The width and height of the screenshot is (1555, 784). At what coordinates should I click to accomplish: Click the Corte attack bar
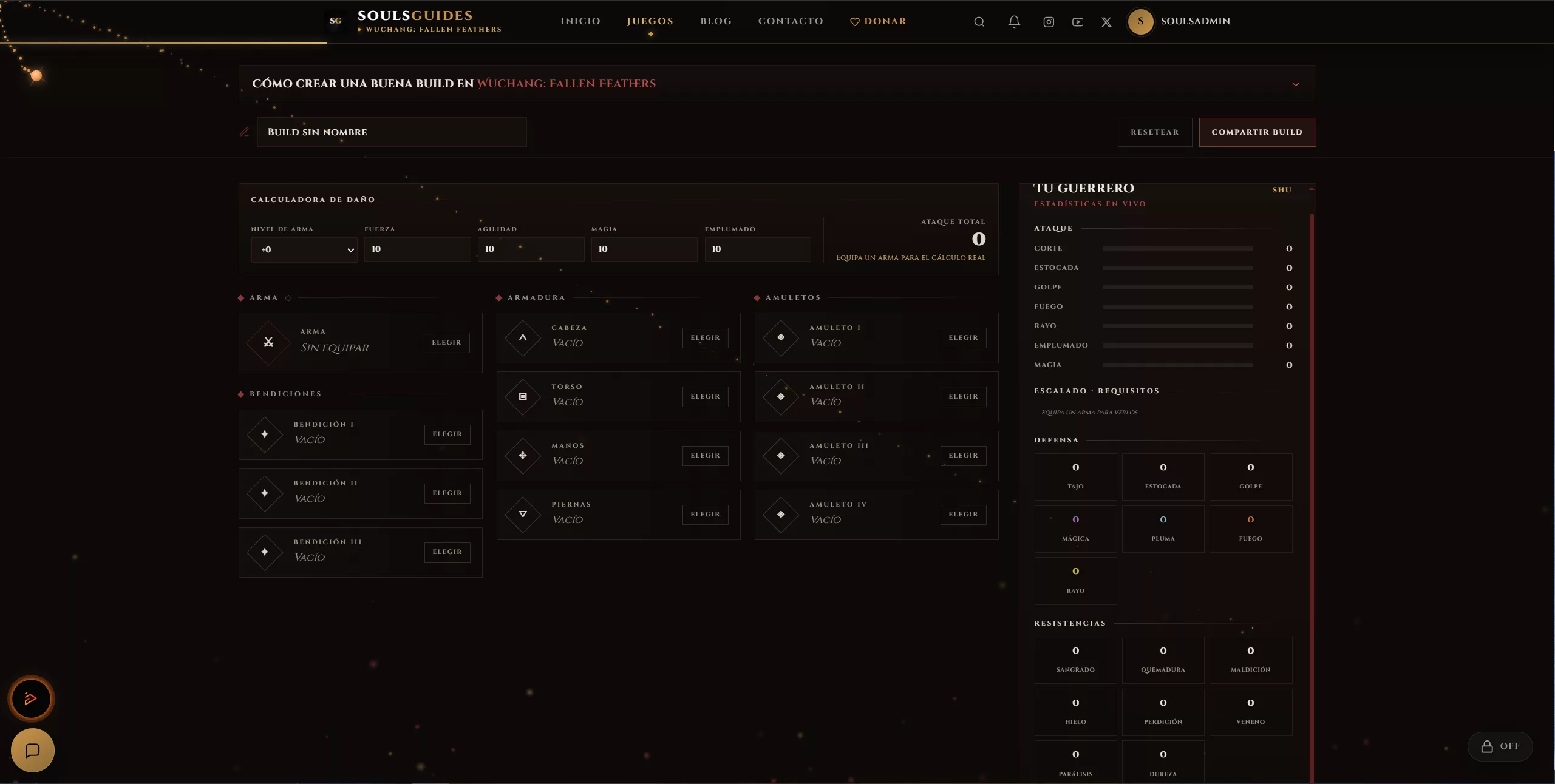click(x=1177, y=249)
